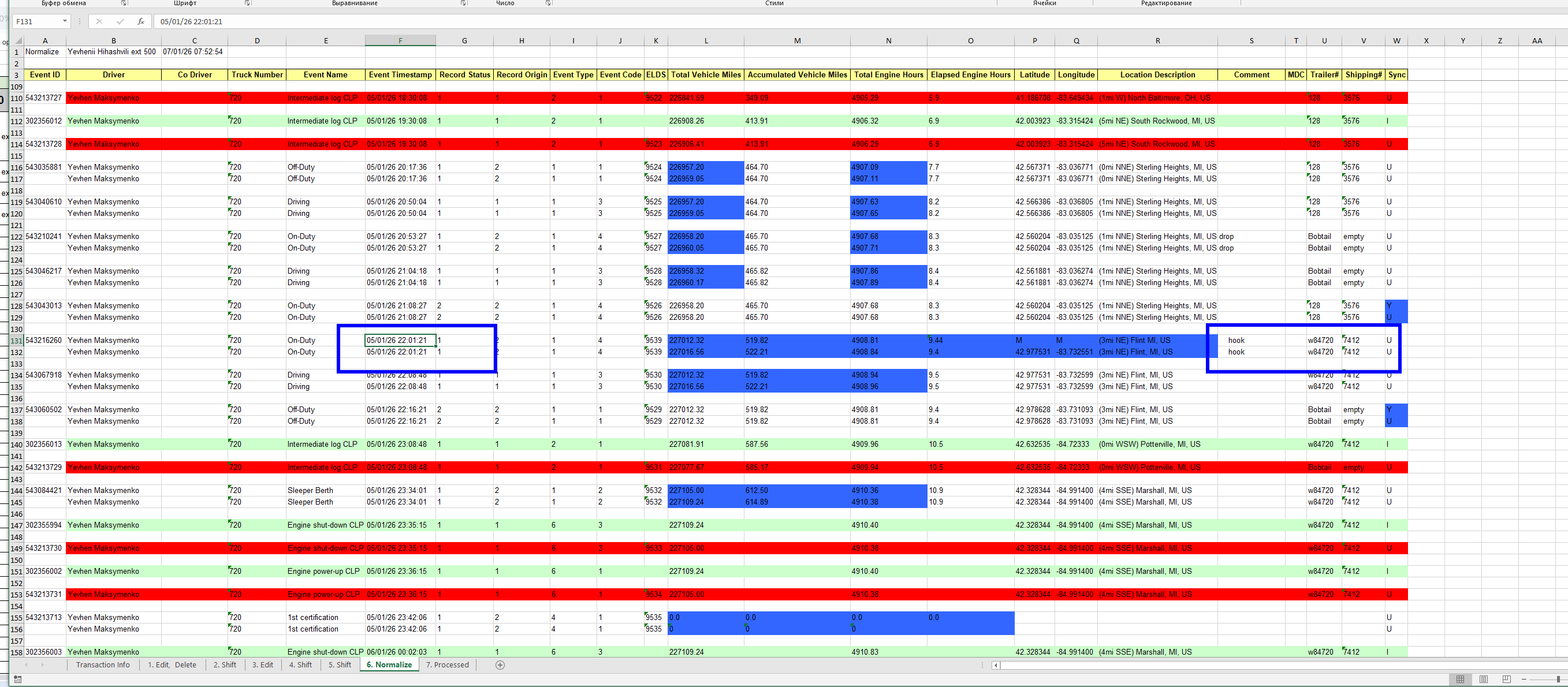Click the Enter checkmark in formula bar

click(x=120, y=21)
